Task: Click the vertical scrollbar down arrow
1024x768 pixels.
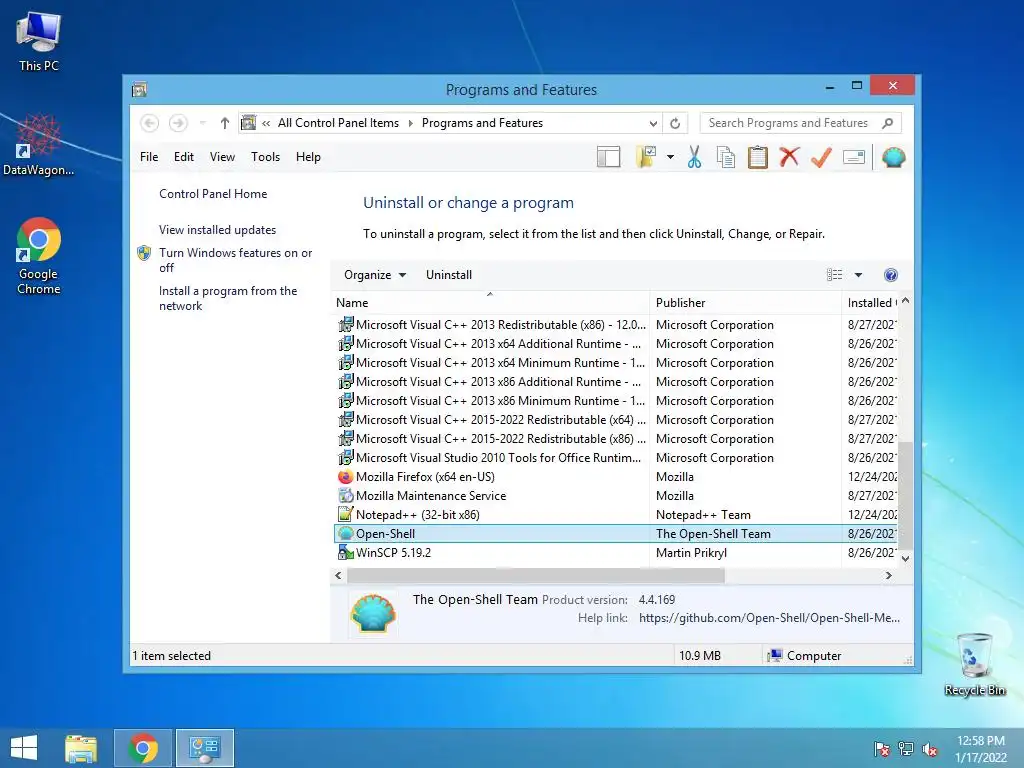Action: tap(905, 558)
